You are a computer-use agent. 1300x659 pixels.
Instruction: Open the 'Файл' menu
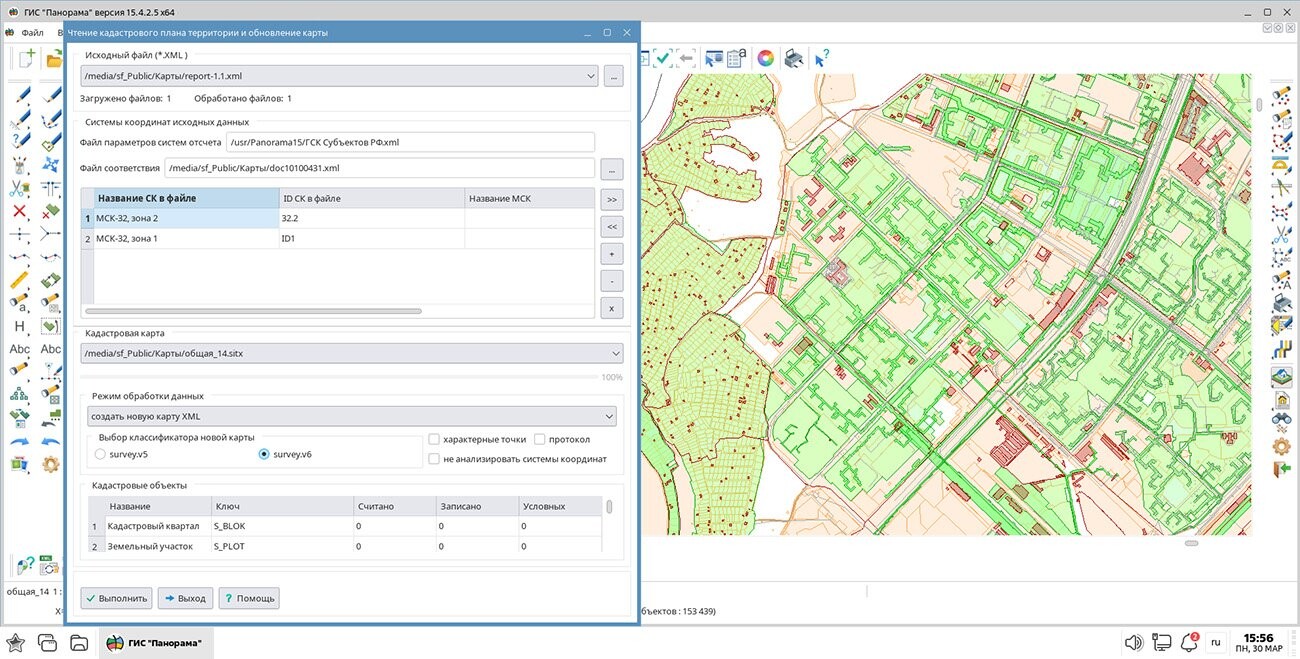pyautogui.click(x=32, y=33)
